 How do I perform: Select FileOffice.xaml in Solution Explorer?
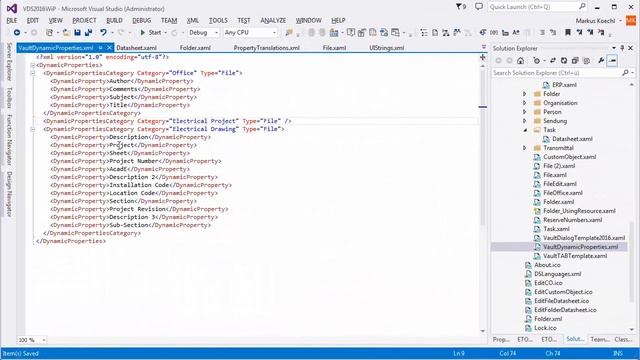click(x=562, y=193)
